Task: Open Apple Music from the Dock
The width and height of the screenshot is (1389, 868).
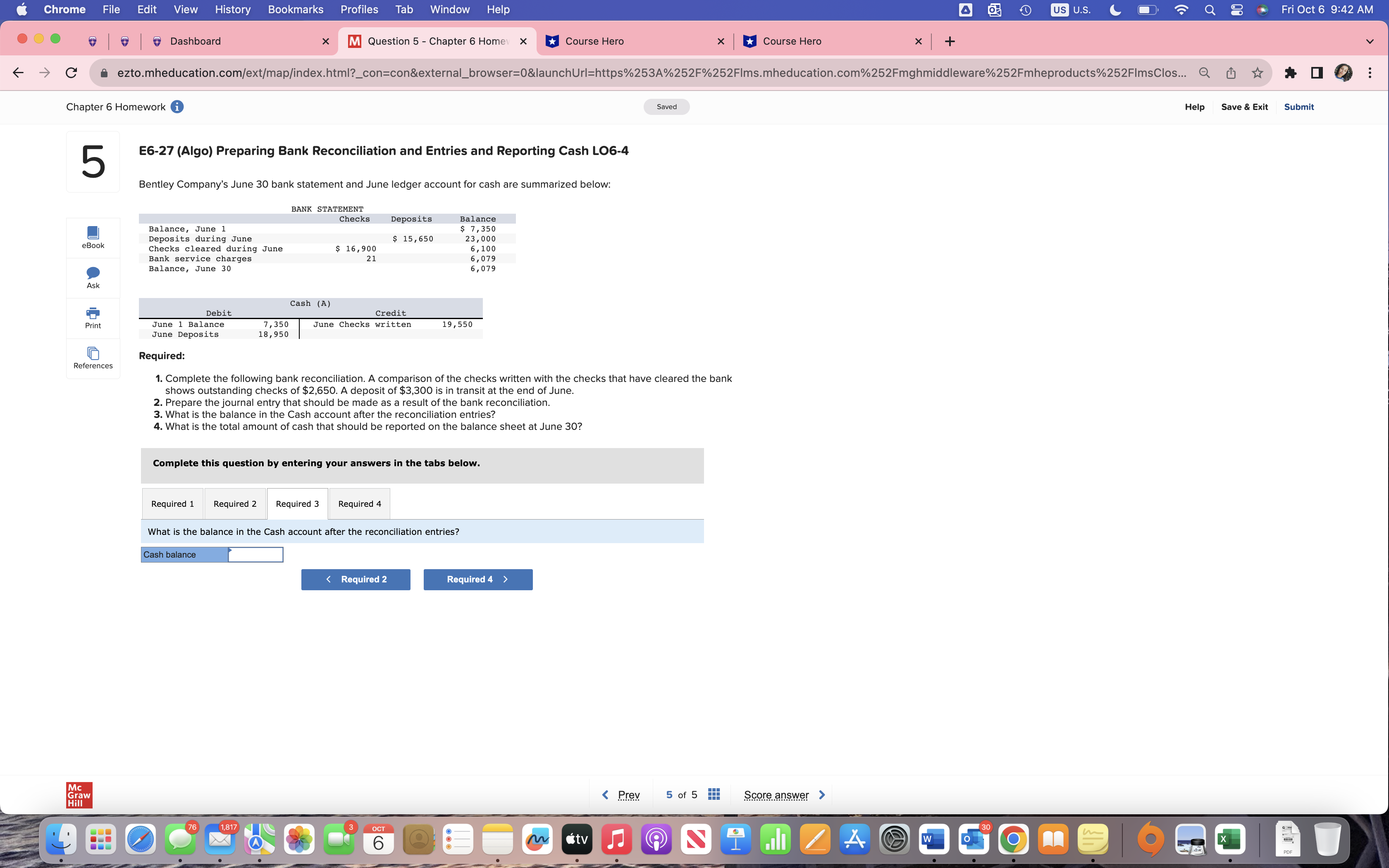Action: (x=617, y=839)
